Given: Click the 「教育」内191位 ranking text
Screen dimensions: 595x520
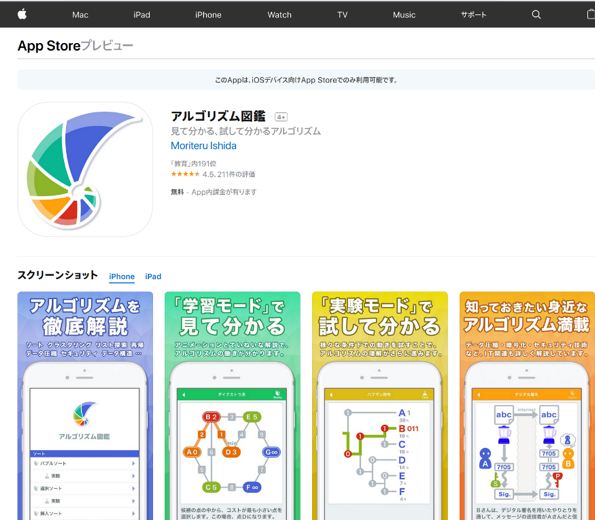Looking at the screenshot, I should pos(194,164).
